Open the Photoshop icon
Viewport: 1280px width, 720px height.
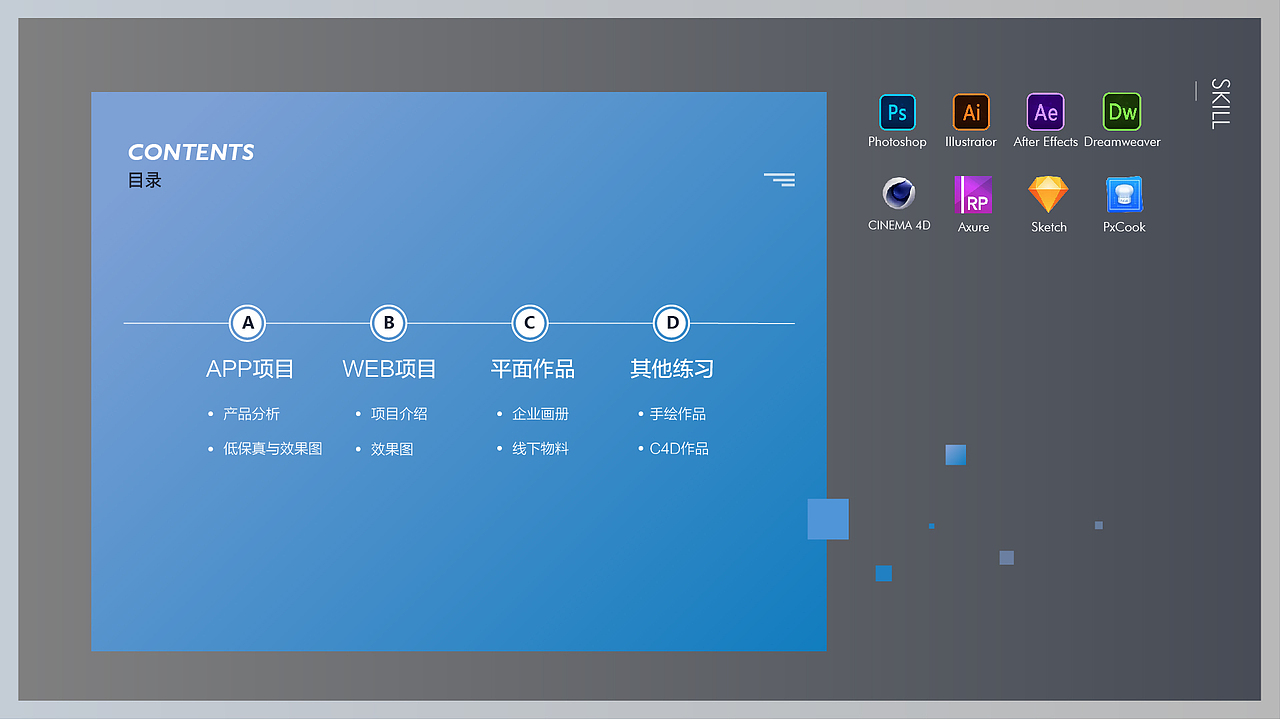click(897, 113)
